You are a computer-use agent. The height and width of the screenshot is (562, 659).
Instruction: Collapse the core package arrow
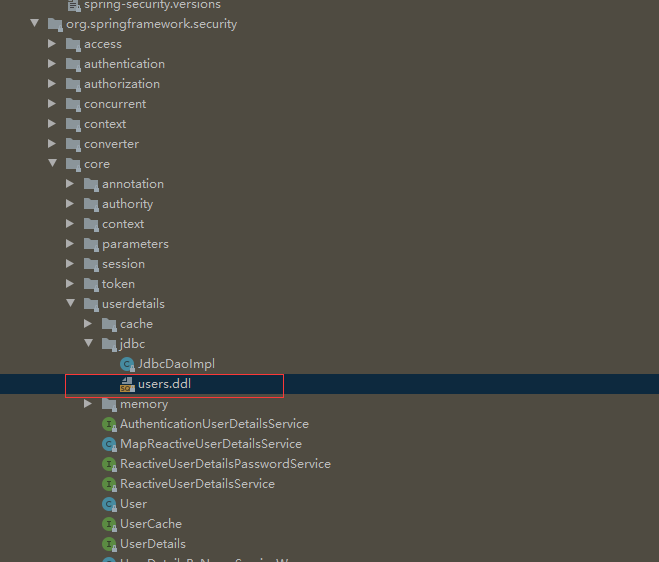pos(53,163)
